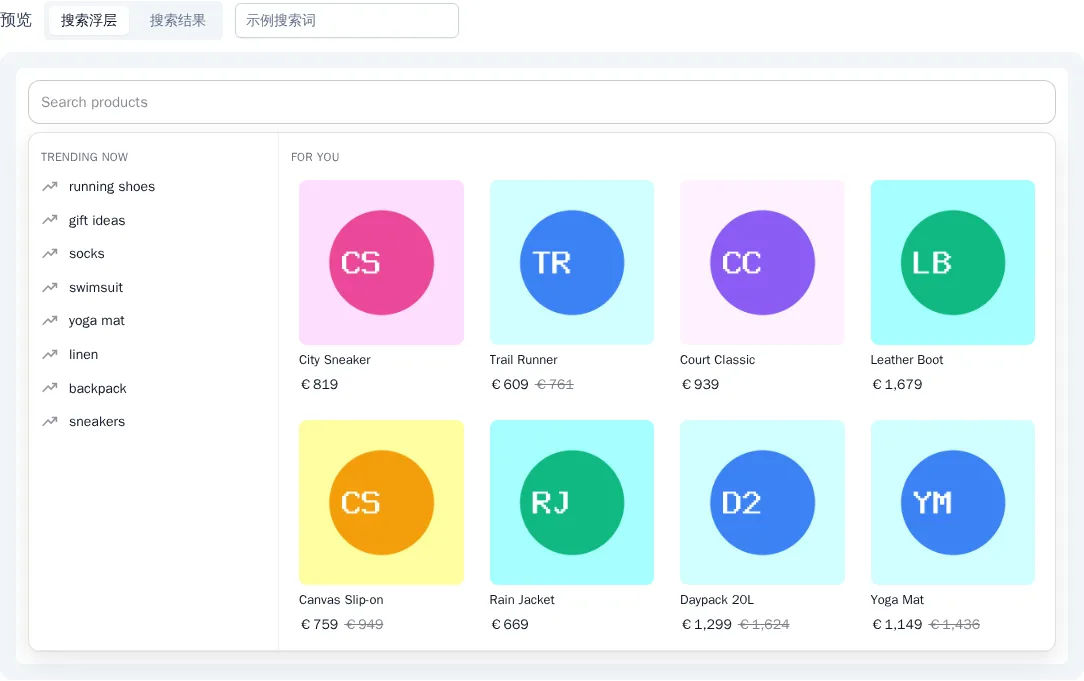1084x681 pixels.
Task: Select the Yoga Mat YM thumbnail
Action: (953, 503)
